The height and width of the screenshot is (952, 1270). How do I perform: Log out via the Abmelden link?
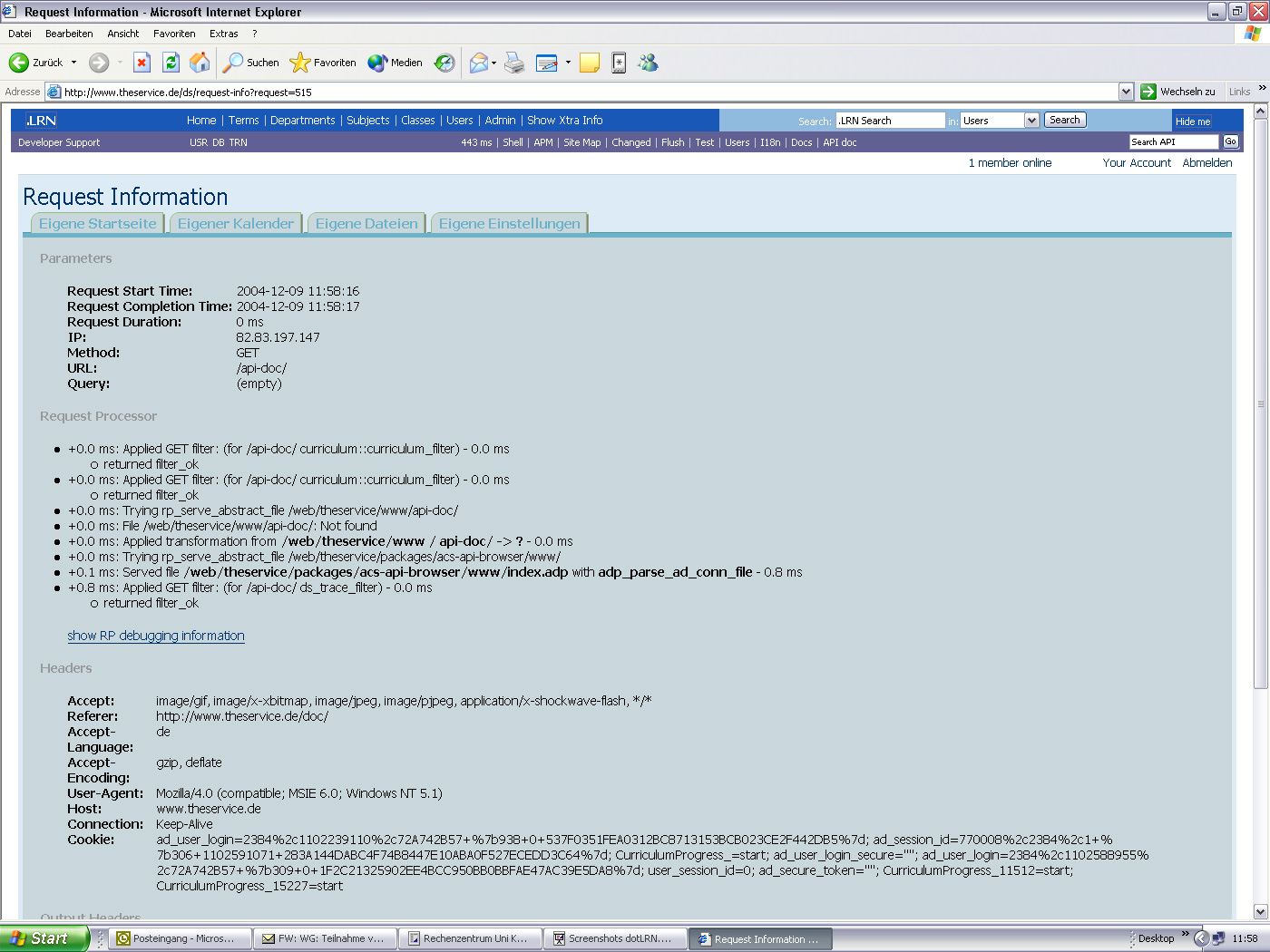click(x=1207, y=162)
